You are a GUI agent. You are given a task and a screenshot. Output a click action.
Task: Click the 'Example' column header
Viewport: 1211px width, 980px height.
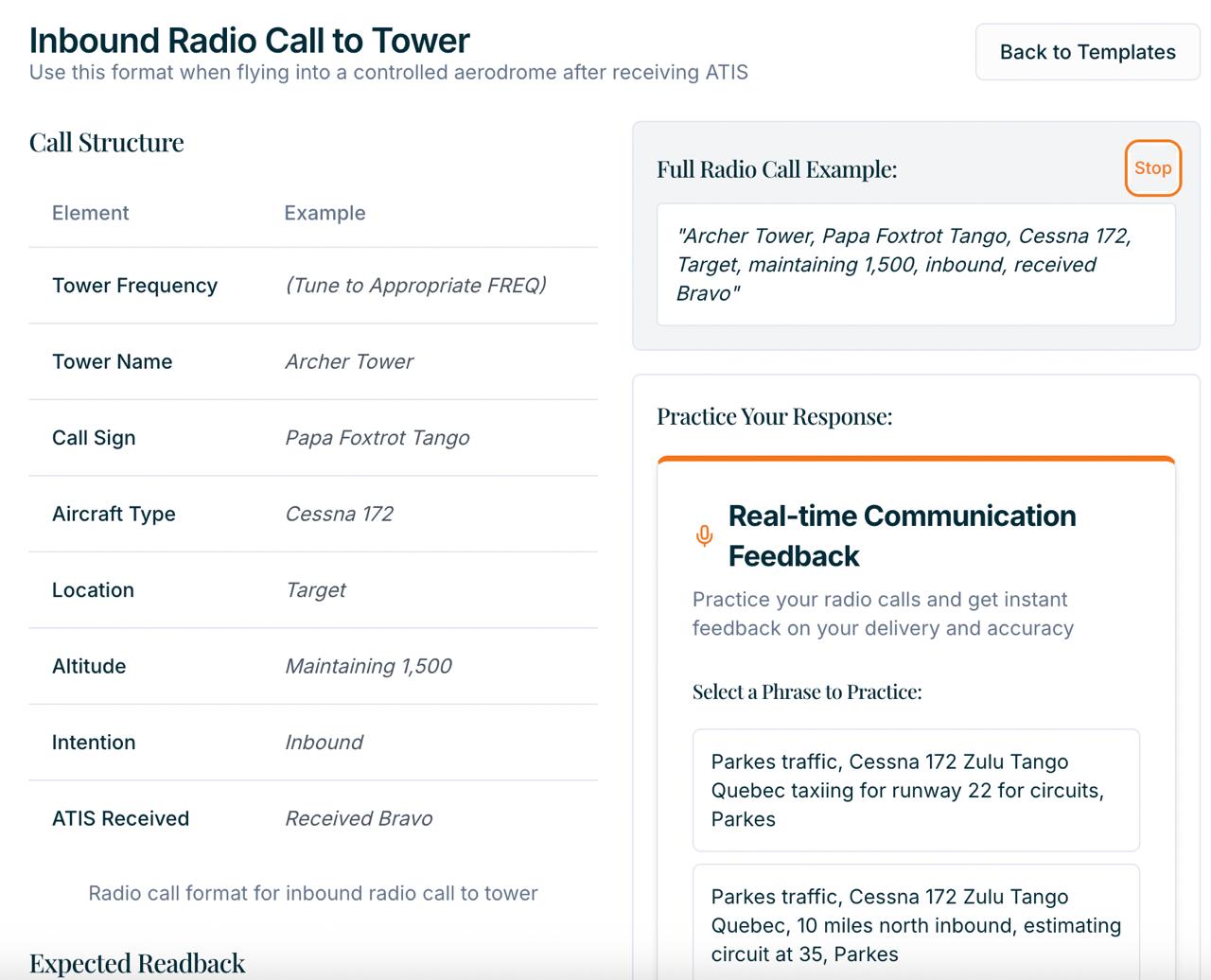click(325, 213)
